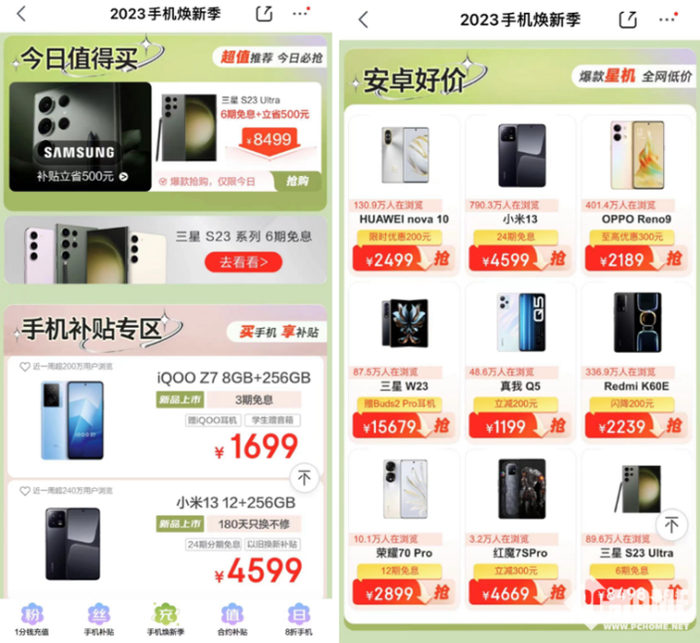This screenshot has height=643, width=700.
Task: Tap the share icon on left screen
Action: point(264,13)
